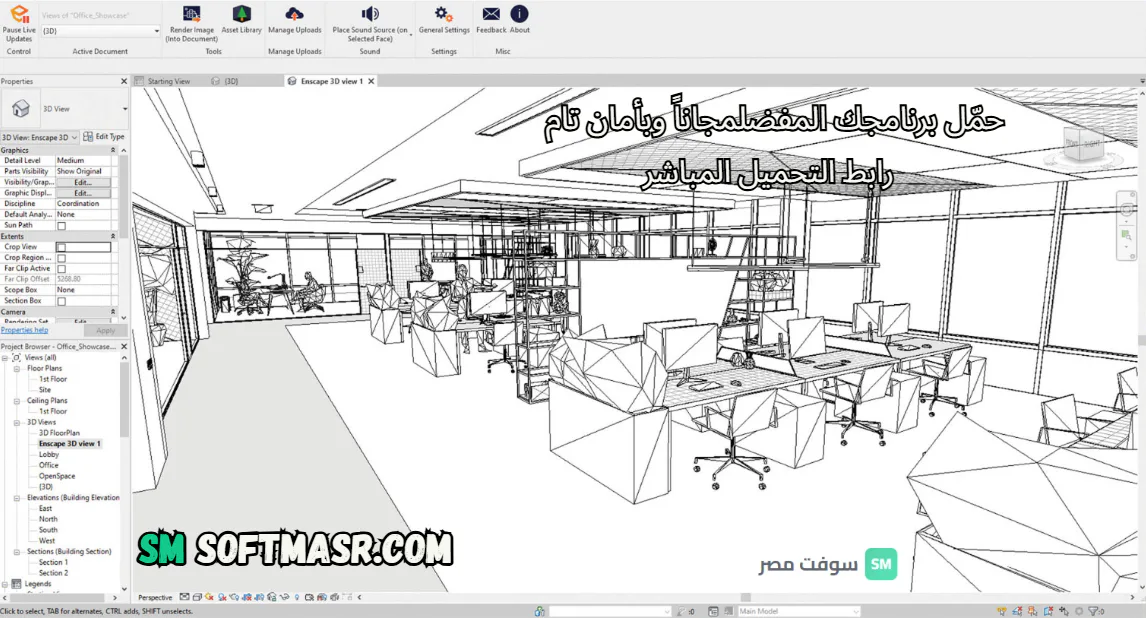Click the Views (all) browser icon
The height and width of the screenshot is (618, 1146).
(x=16, y=358)
